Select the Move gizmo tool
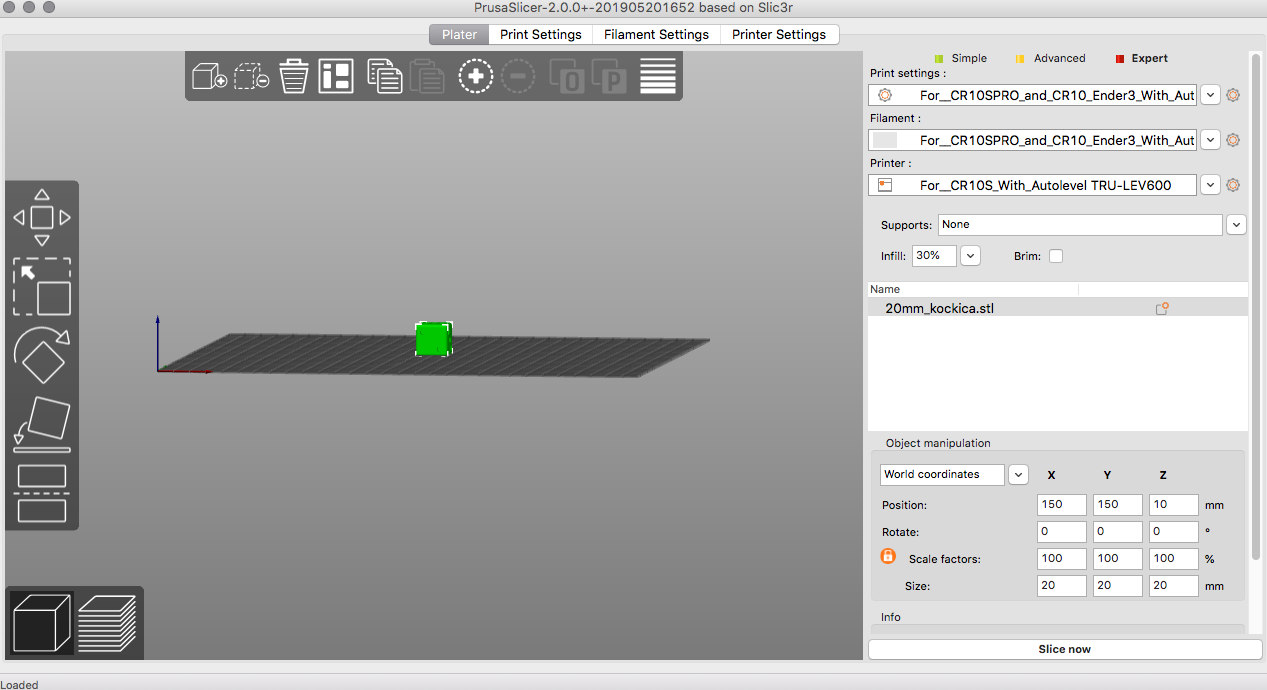1267x690 pixels. tap(41, 217)
